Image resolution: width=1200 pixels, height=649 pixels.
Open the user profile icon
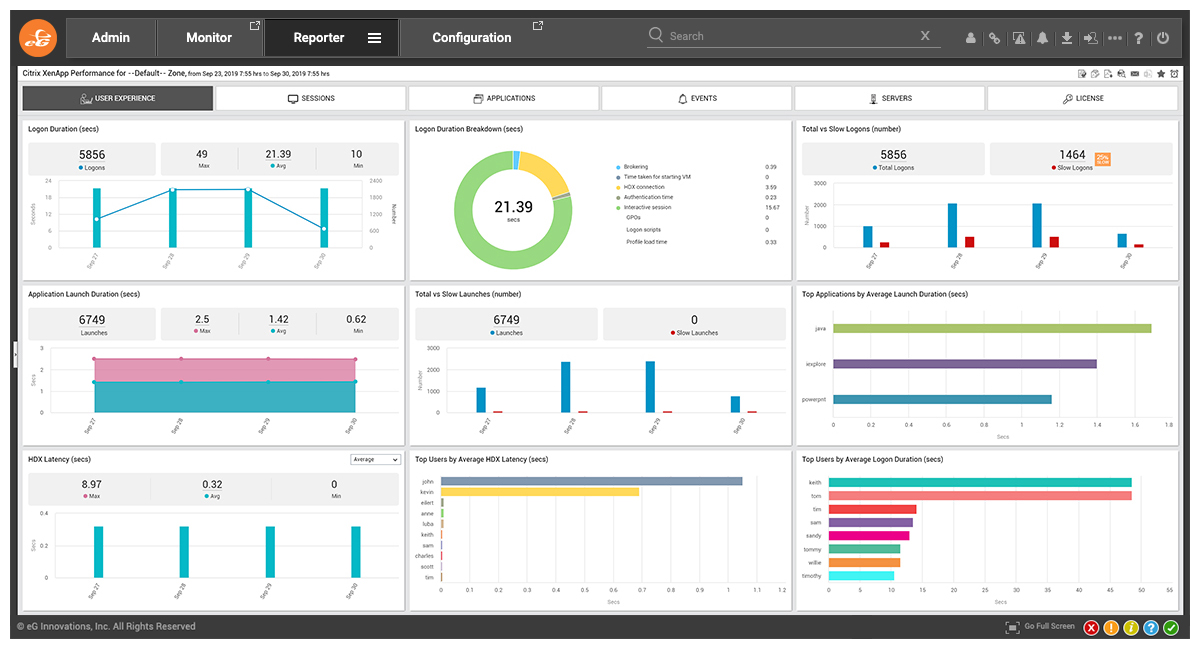970,38
